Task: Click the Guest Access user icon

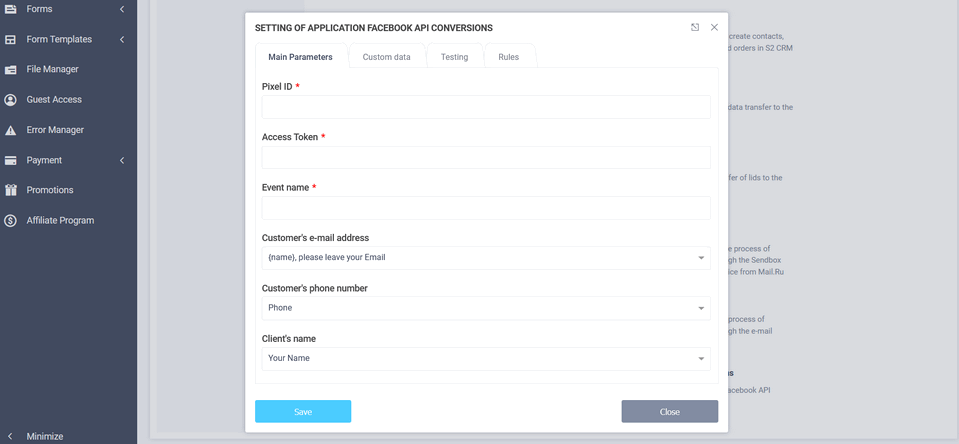Action: pos(10,100)
